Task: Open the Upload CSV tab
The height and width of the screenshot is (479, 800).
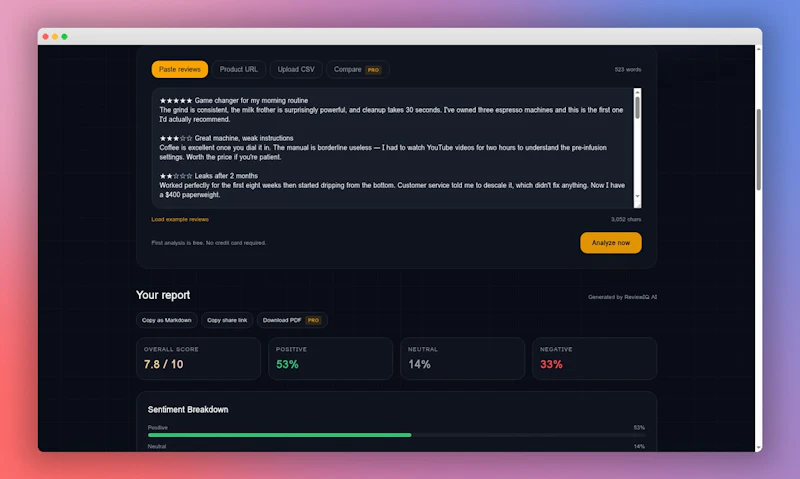Action: coord(296,69)
